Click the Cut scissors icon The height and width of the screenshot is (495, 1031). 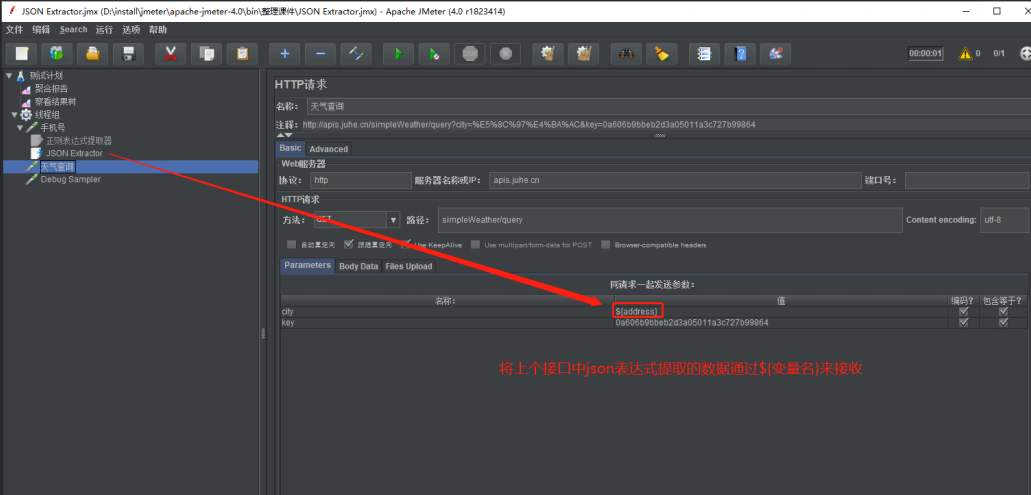171,54
